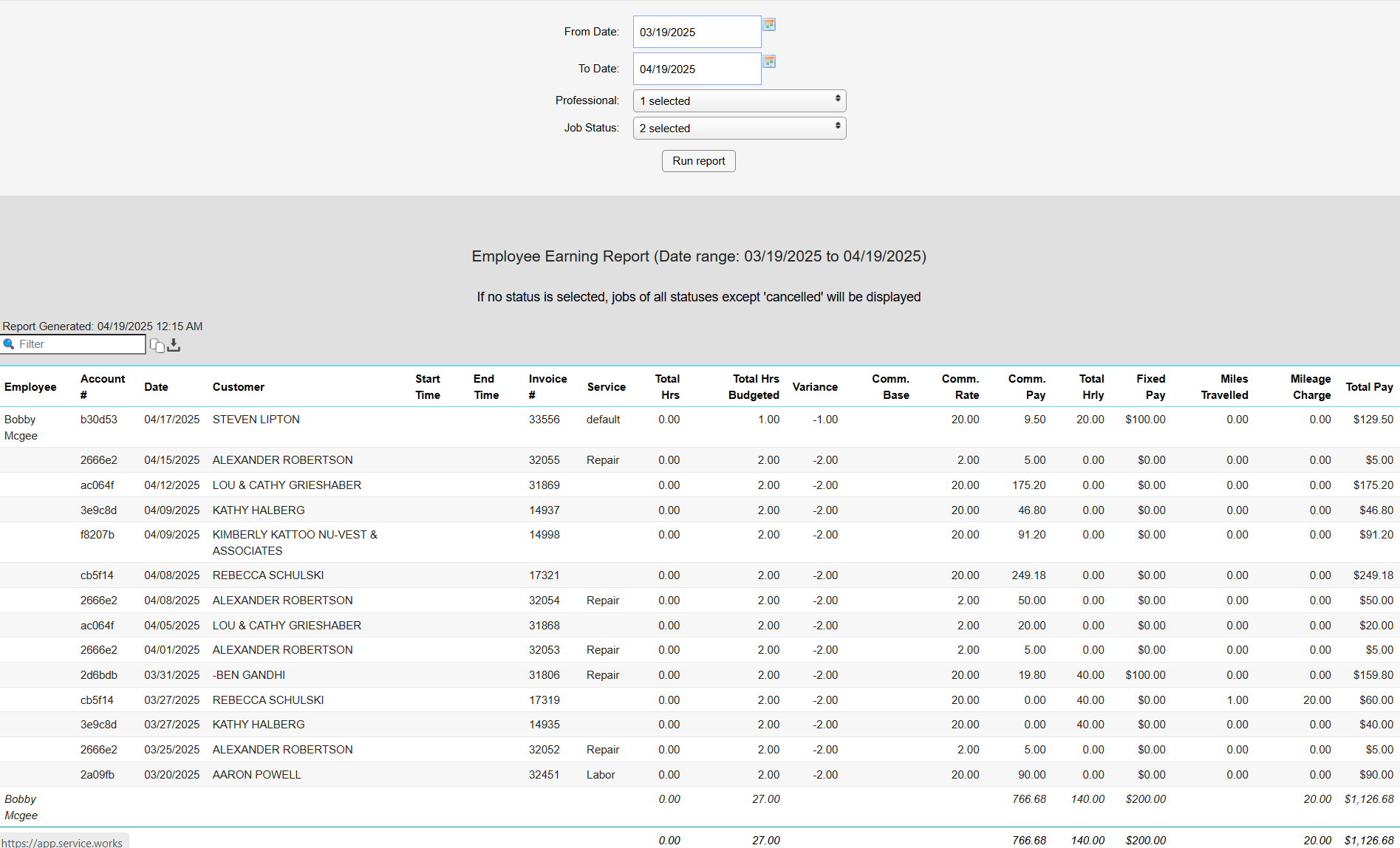
Task: Sort by the Comm. Base column header
Action: (889, 386)
